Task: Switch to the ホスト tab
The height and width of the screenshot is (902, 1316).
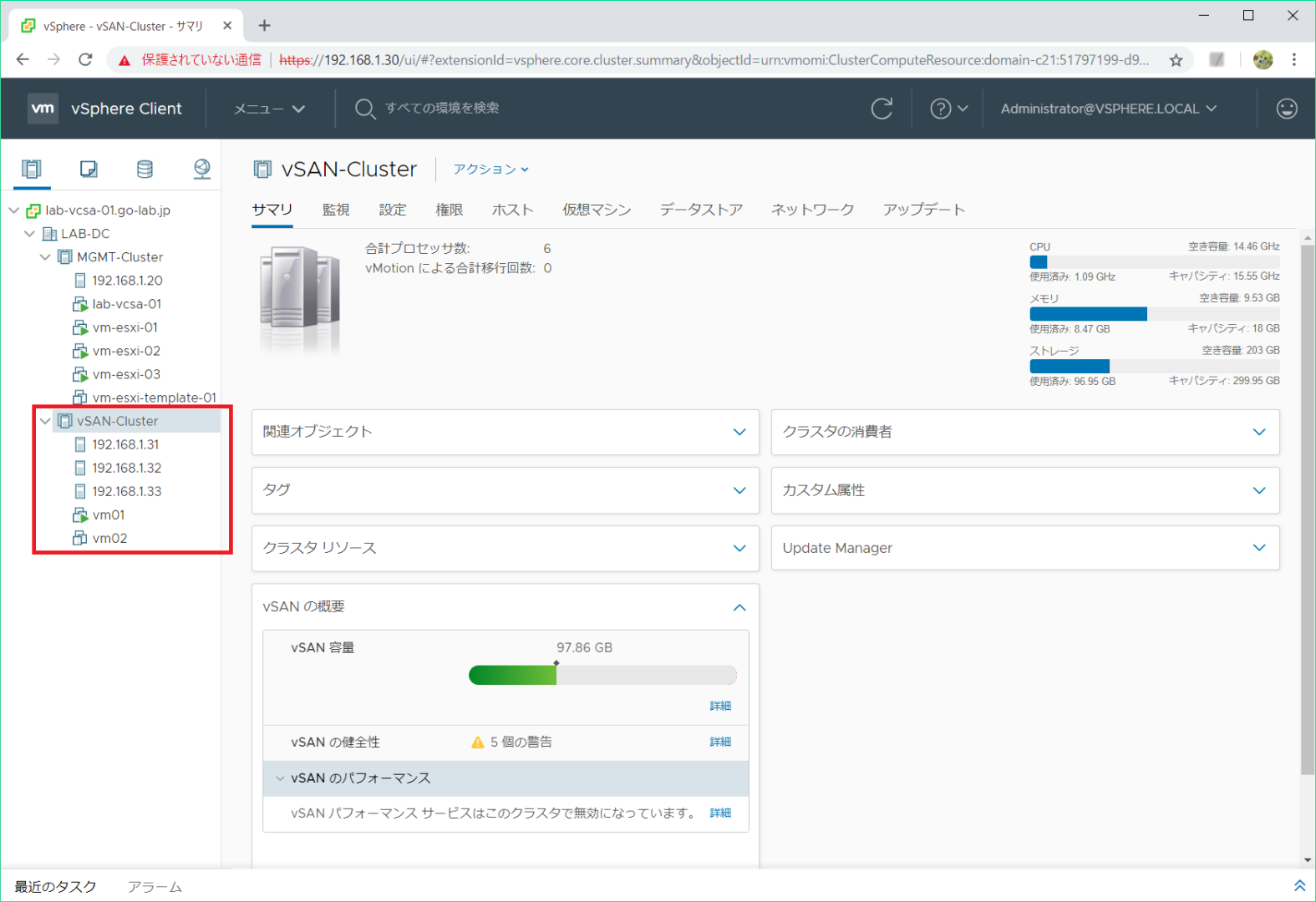Action: (512, 210)
